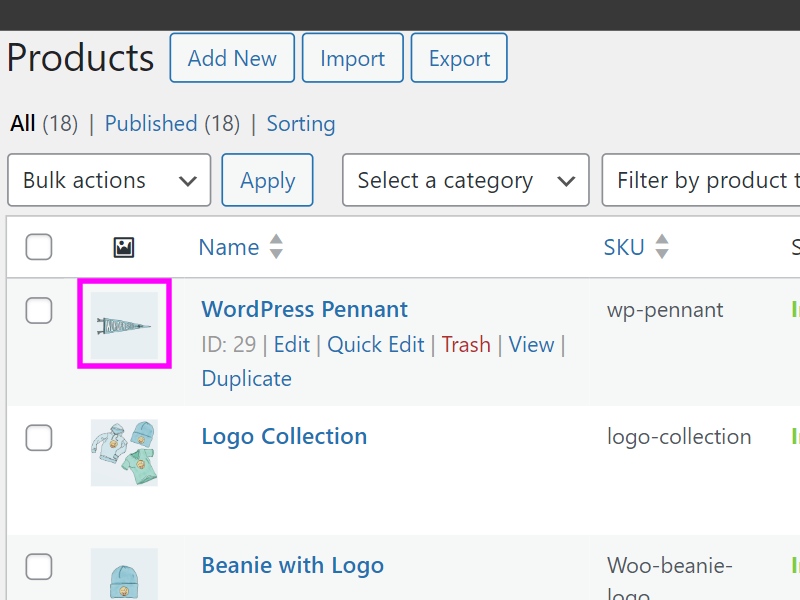Click the Export button
The height and width of the screenshot is (600, 800).
coord(459,58)
